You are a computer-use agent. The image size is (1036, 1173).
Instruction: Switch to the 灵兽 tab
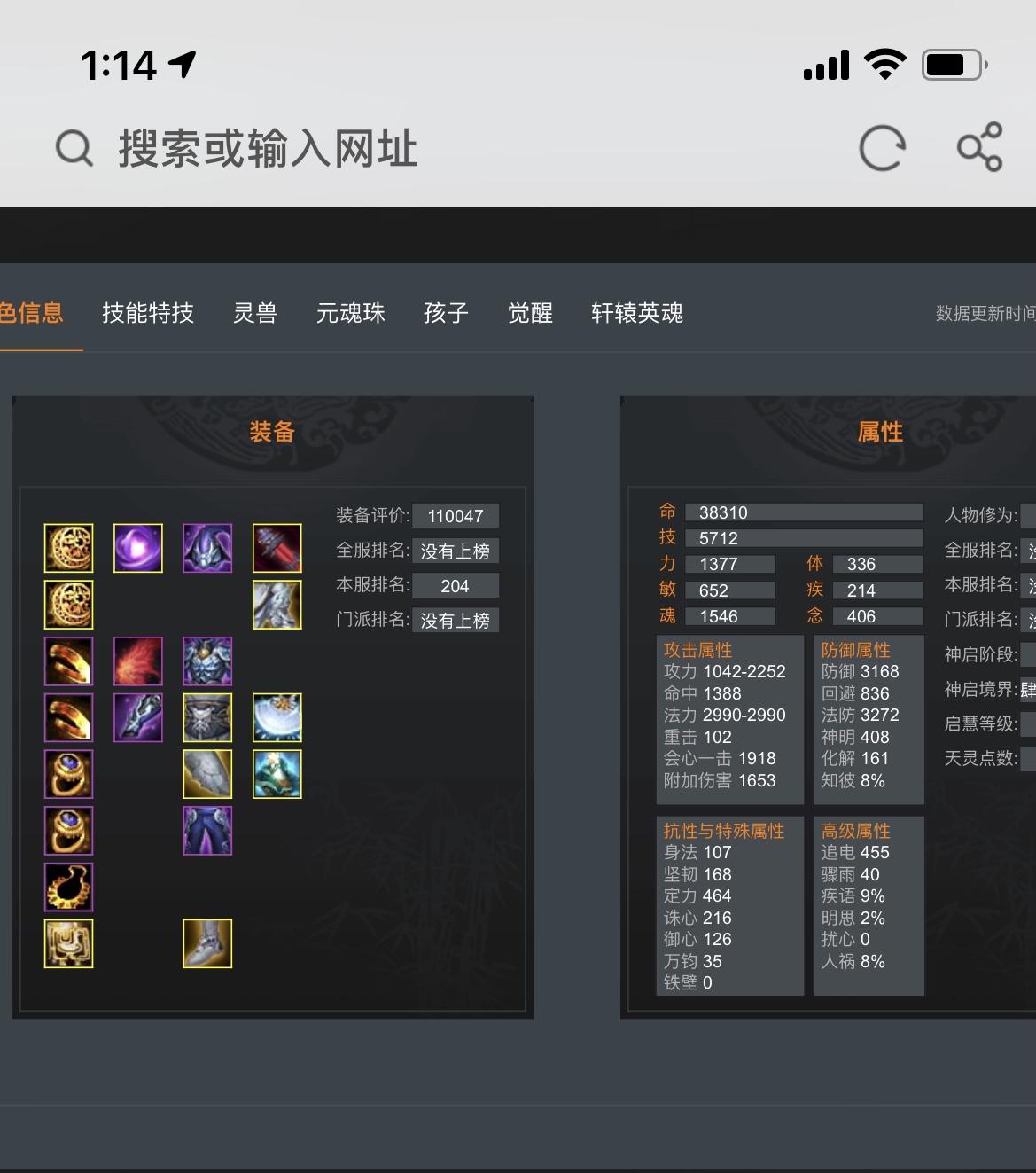(255, 313)
